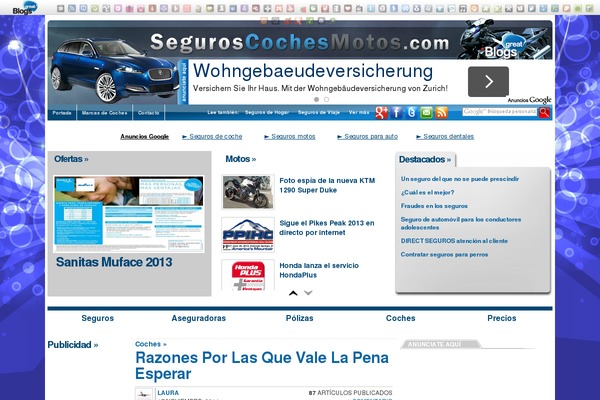Select the Coches category tab

(401, 318)
